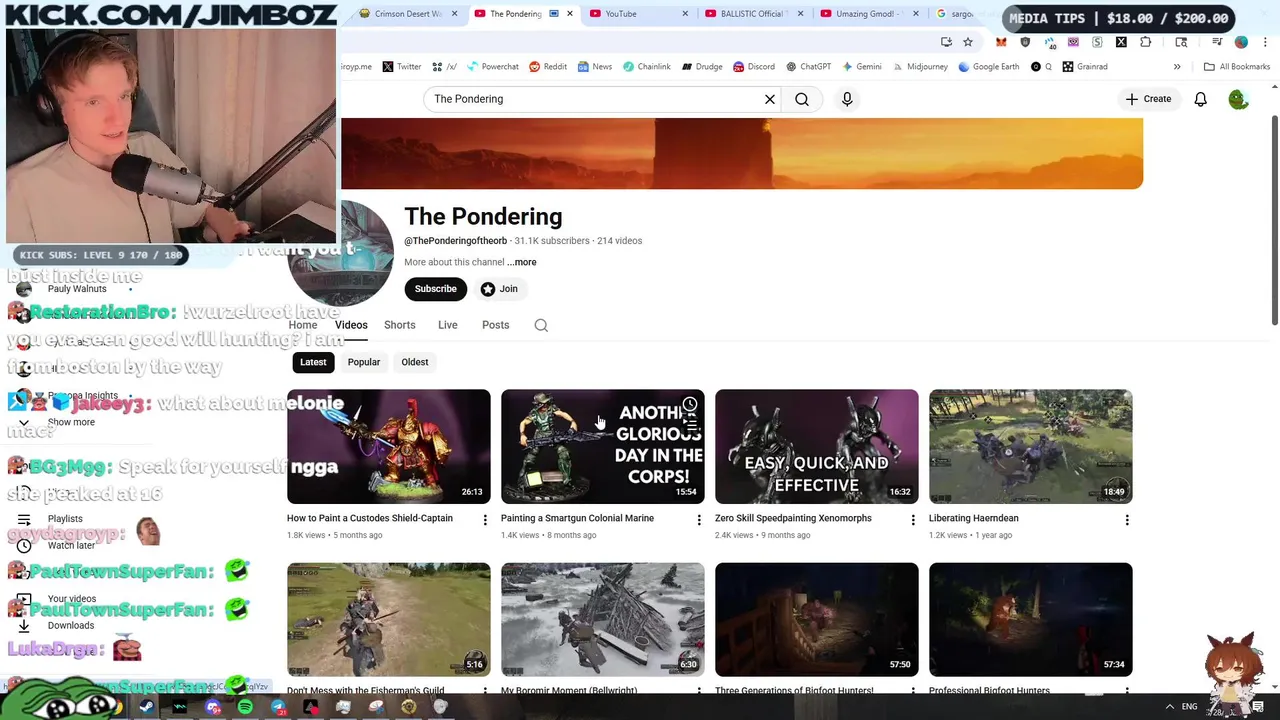Click the Join membership button
The width and height of the screenshot is (1280, 720).
click(x=499, y=289)
